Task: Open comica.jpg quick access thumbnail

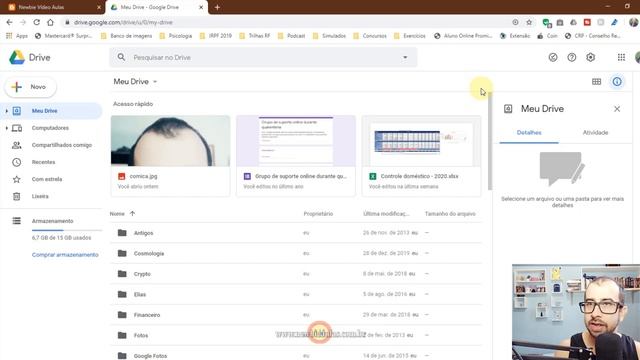Action: click(170, 141)
